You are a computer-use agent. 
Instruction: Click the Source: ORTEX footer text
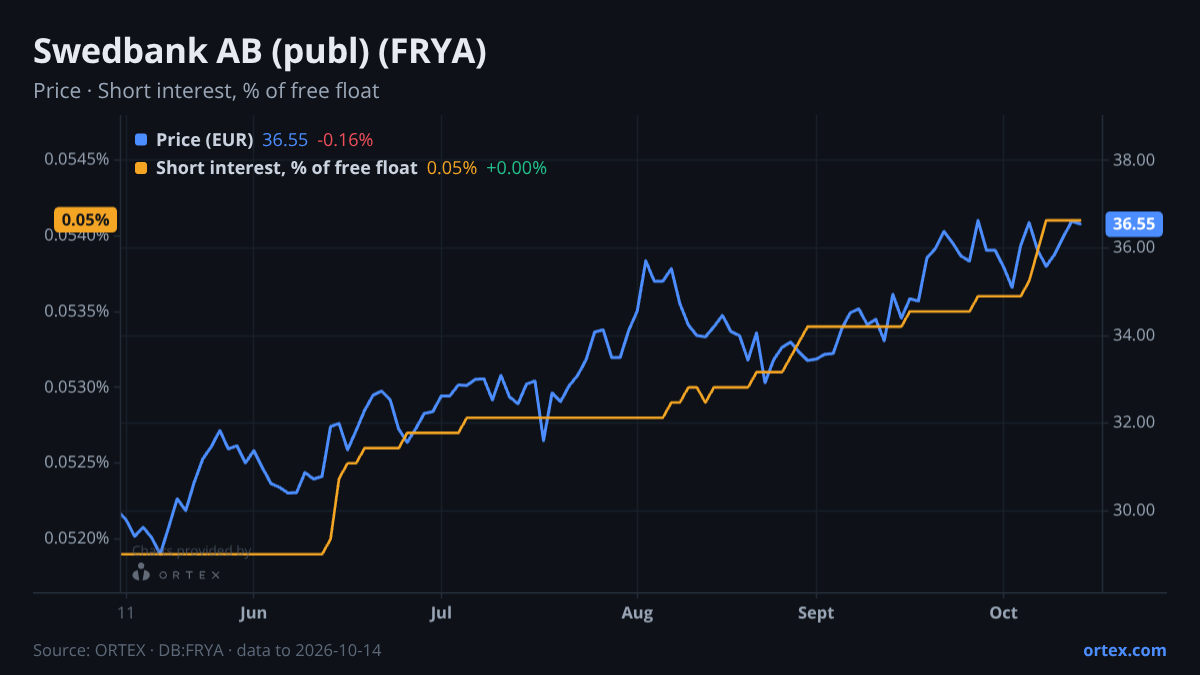[x=207, y=650]
